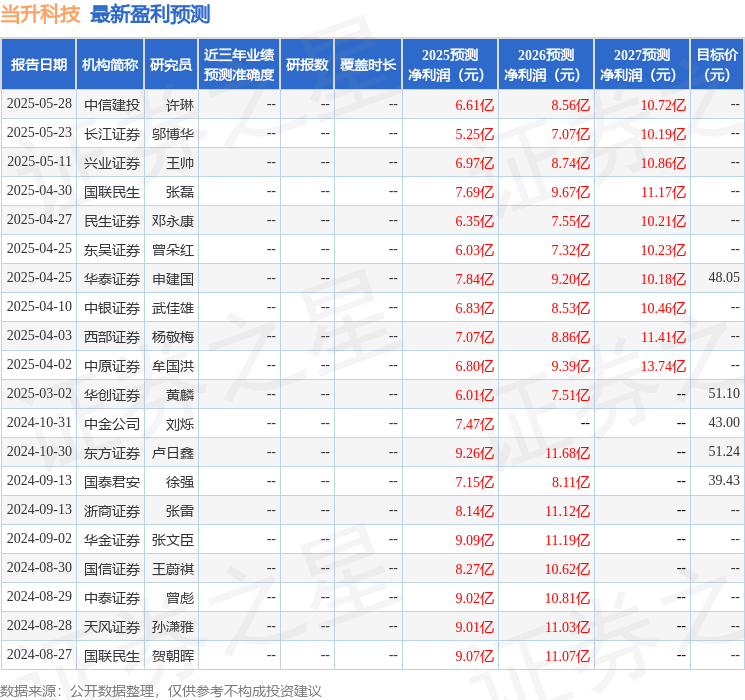The height and width of the screenshot is (700, 745).
Task: Click the 数据来源 footer note
Action: (x=161, y=690)
